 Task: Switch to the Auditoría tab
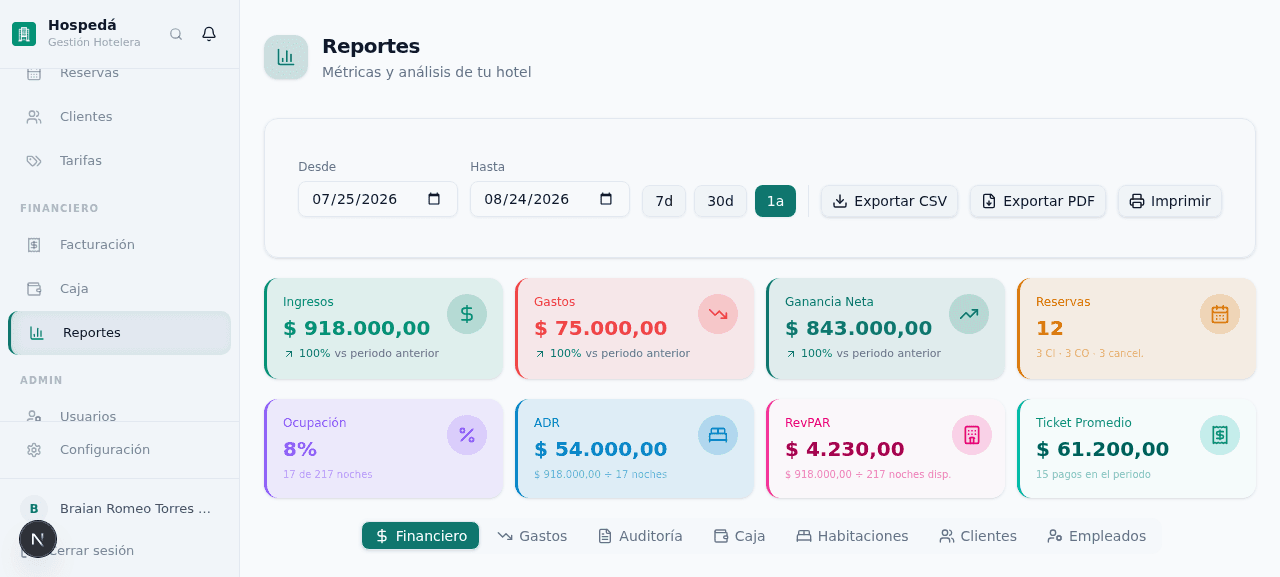point(640,536)
